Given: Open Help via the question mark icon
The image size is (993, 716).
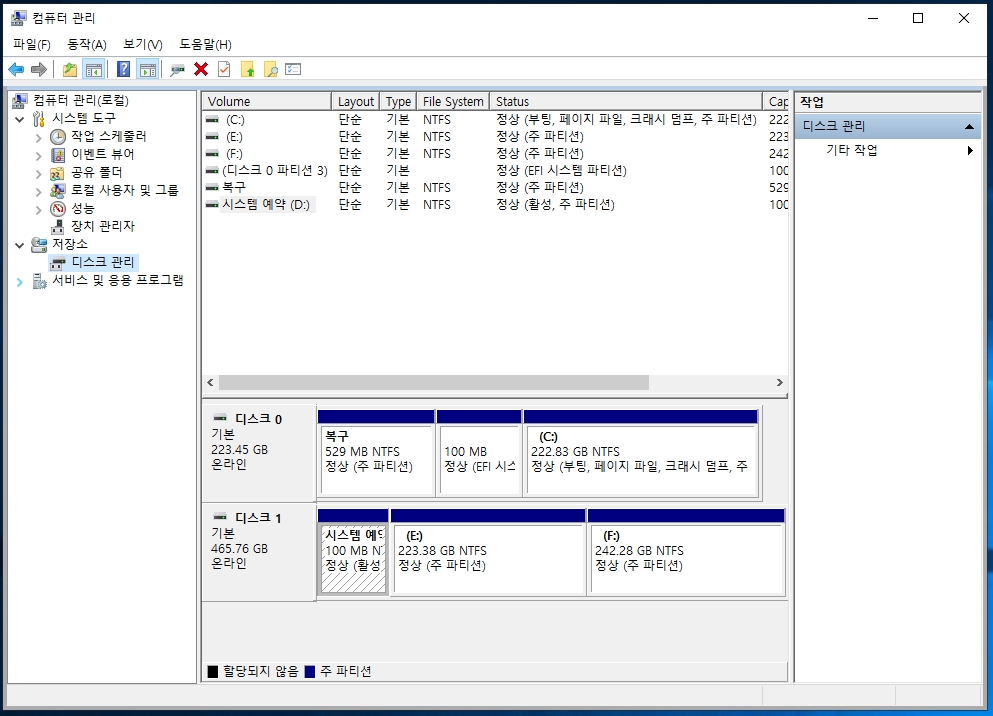Looking at the screenshot, I should (x=123, y=69).
